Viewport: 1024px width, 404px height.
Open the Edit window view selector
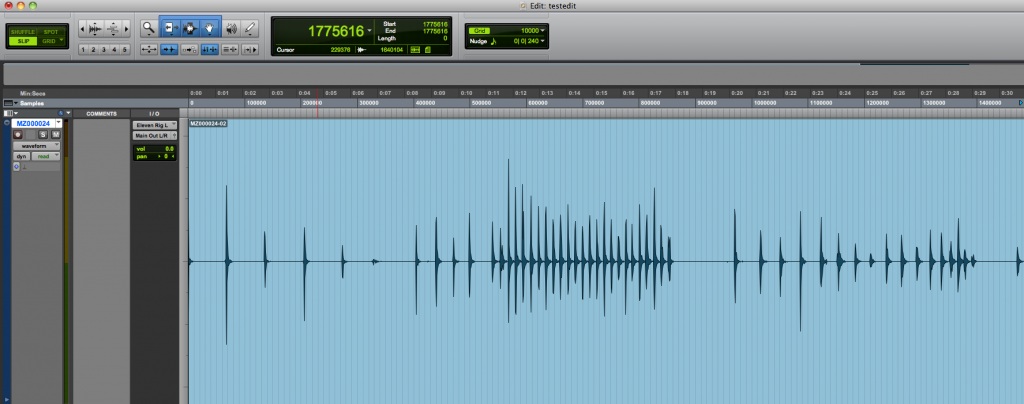point(7,114)
